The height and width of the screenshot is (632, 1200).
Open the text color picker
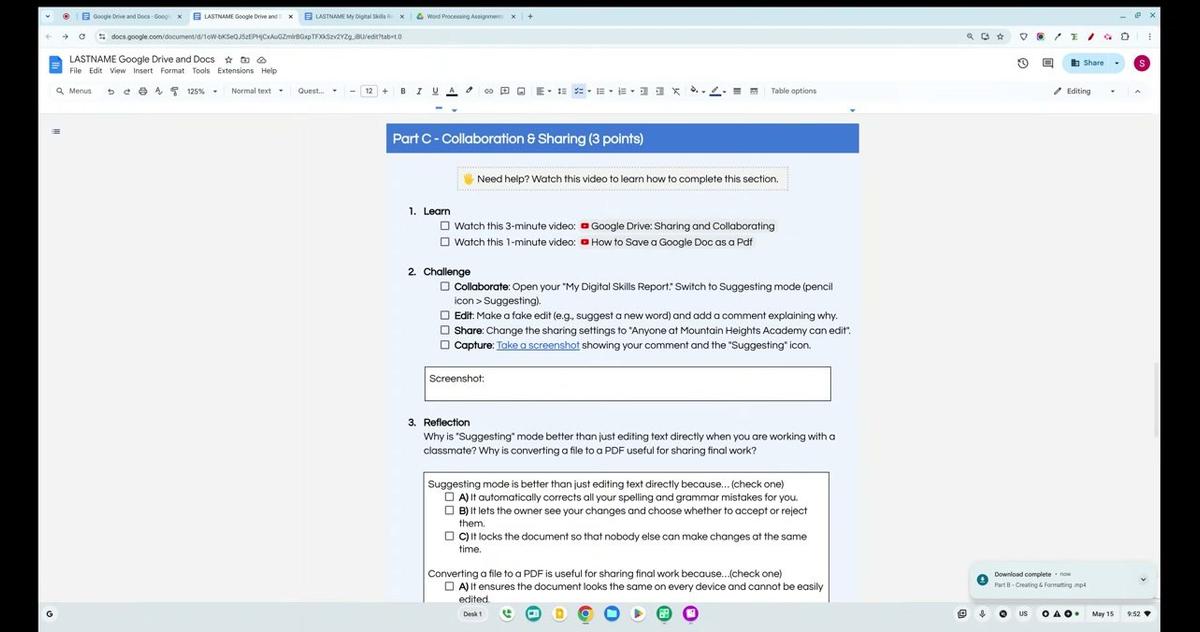pos(452,91)
